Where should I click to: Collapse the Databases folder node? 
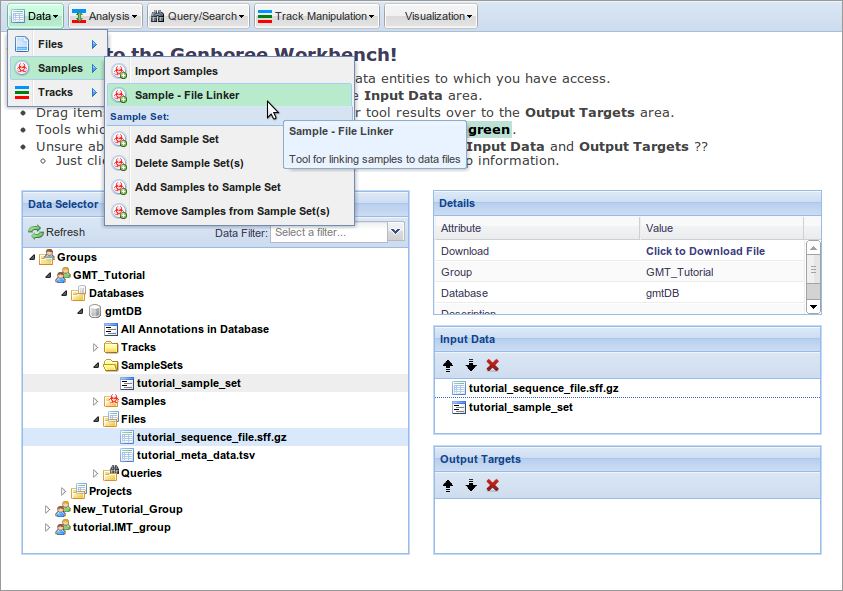(65, 294)
